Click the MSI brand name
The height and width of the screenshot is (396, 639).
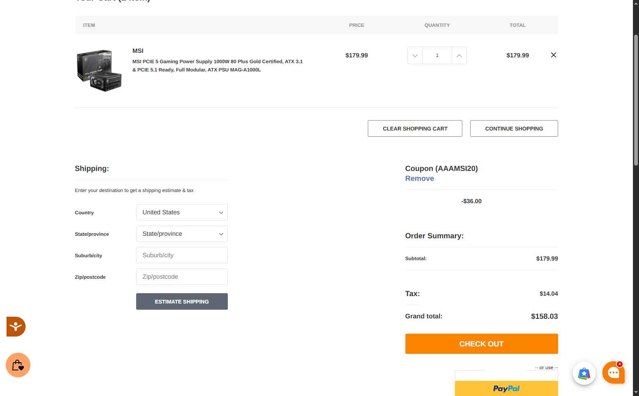[138, 51]
